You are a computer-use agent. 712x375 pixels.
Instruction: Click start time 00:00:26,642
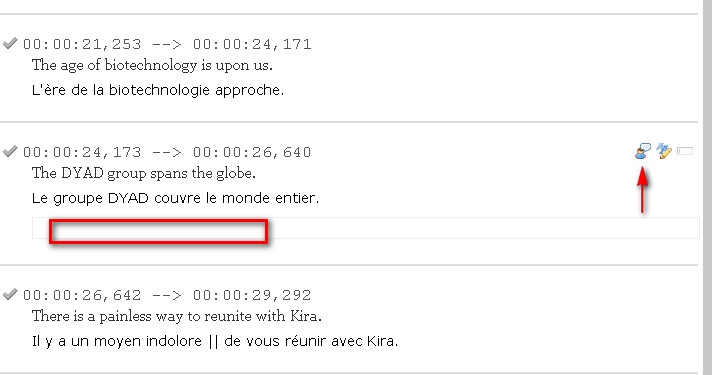82,295
